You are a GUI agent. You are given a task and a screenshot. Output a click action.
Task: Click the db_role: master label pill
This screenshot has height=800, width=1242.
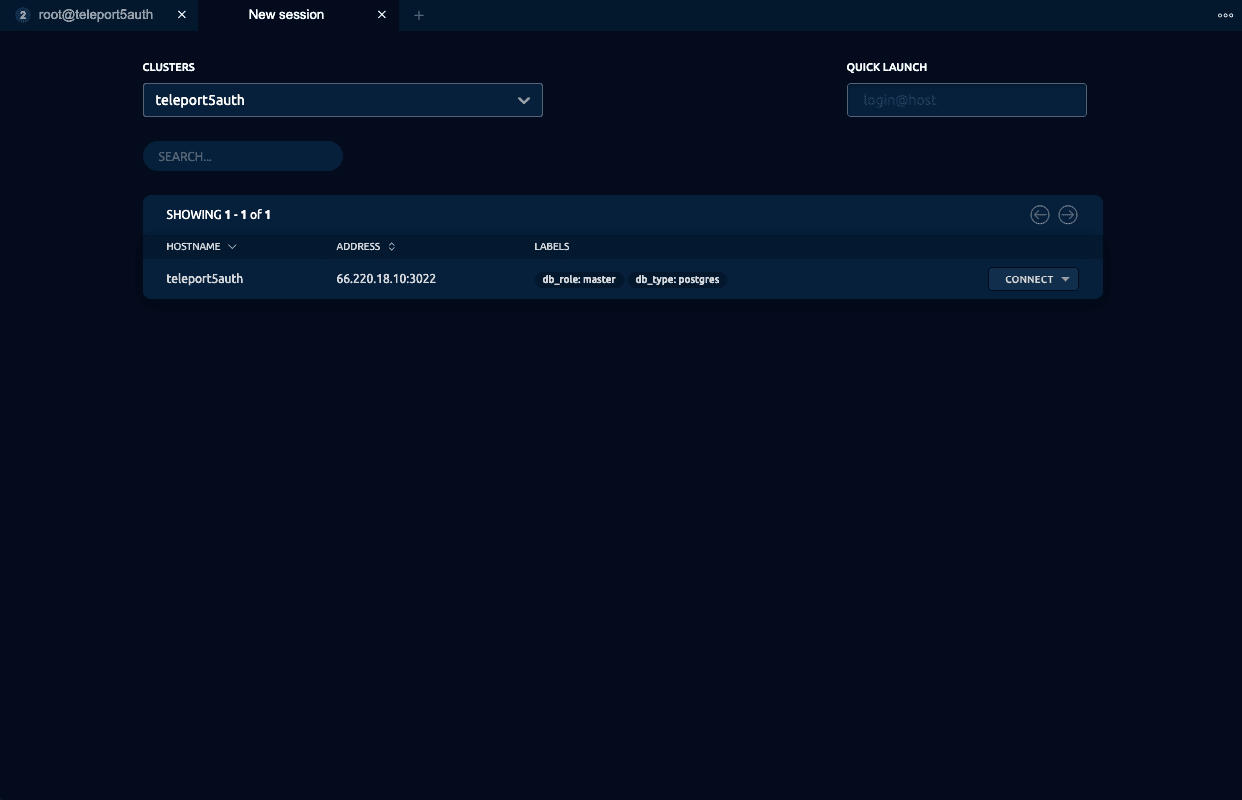point(578,279)
